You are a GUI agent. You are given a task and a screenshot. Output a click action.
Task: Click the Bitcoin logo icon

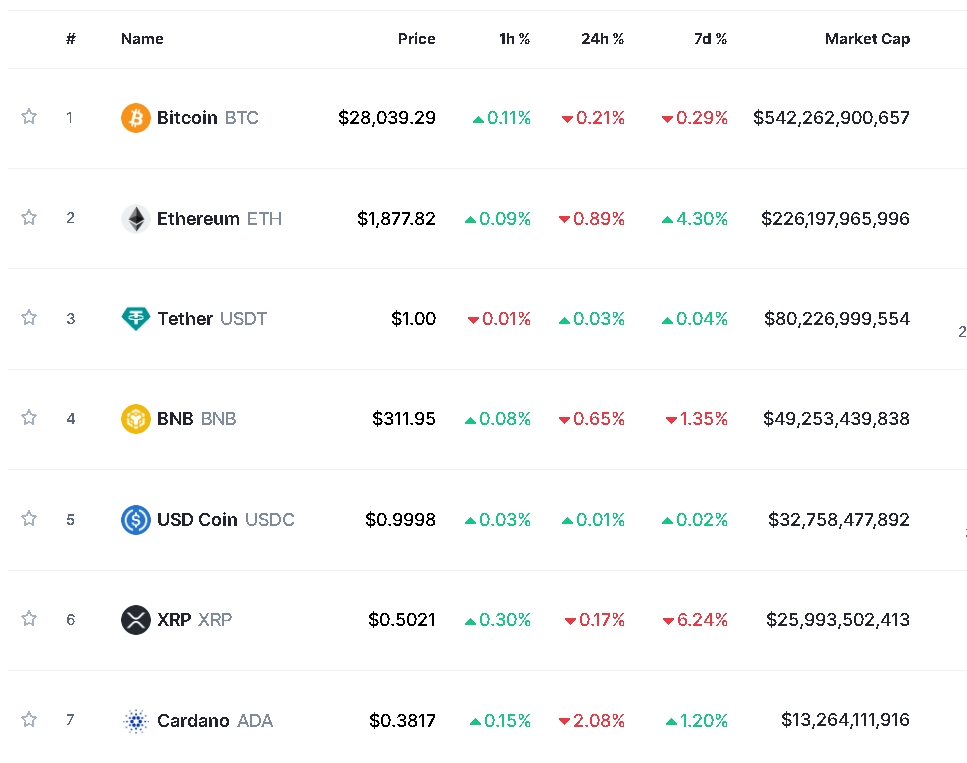click(135, 118)
